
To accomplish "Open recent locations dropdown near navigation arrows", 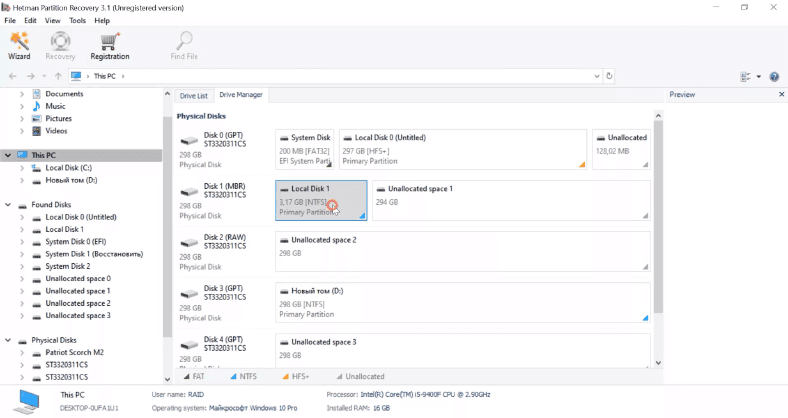I will coord(44,76).
